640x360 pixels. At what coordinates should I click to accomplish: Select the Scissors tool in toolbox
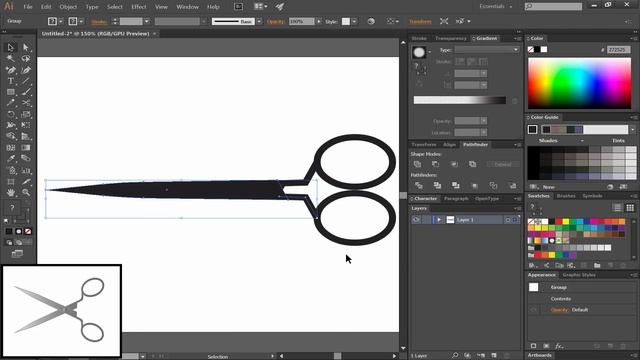(26, 103)
